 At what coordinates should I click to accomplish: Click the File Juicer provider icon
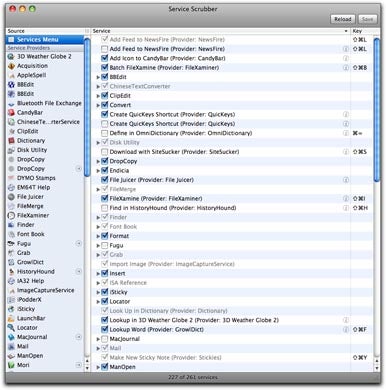(11, 197)
